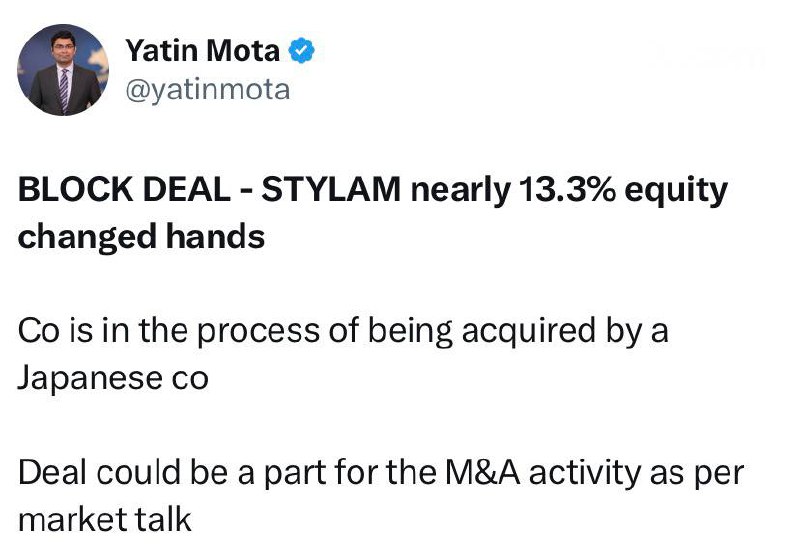Open Yatin Mota's profile picture
This screenshot has width=800, height=557.
64,70
